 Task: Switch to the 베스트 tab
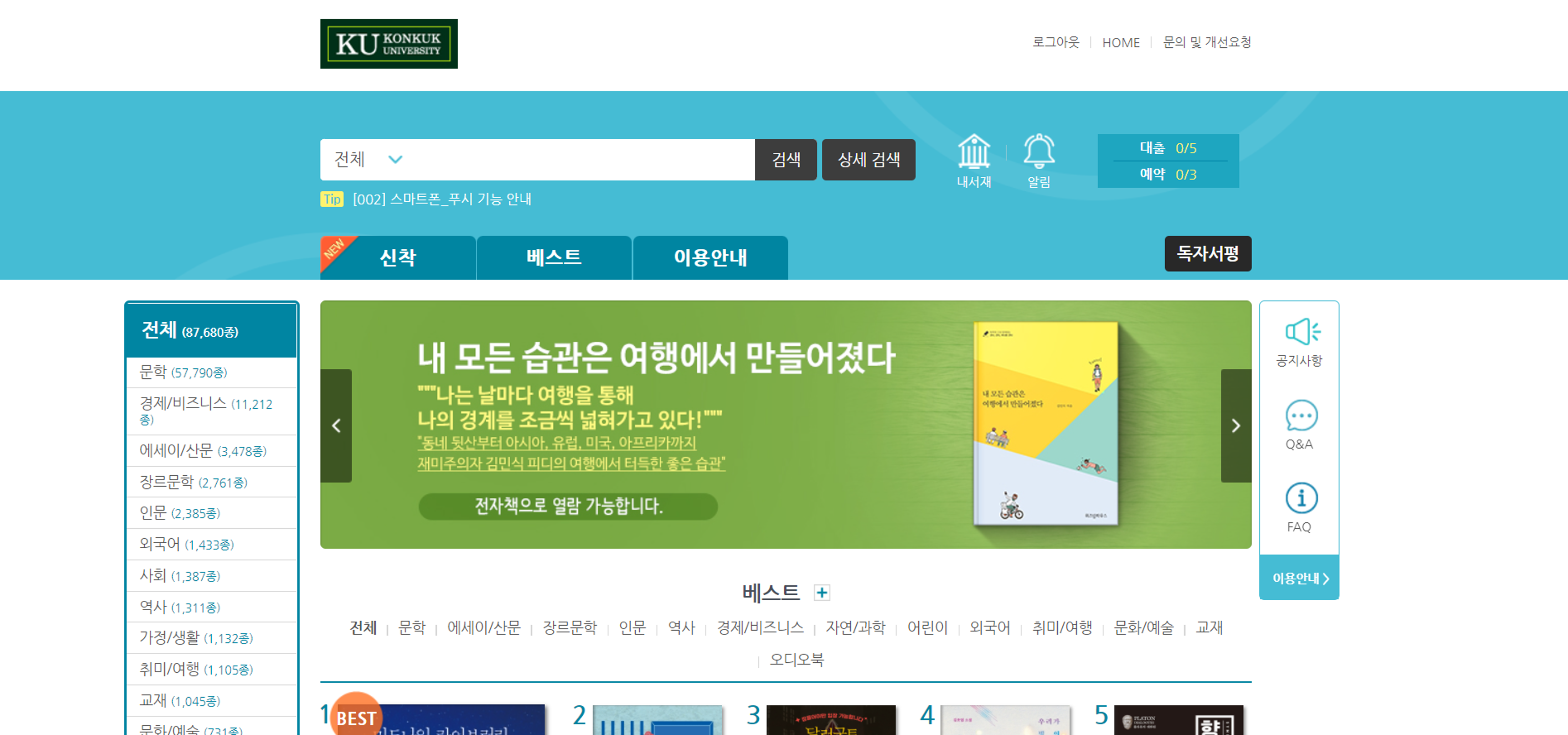pos(553,258)
